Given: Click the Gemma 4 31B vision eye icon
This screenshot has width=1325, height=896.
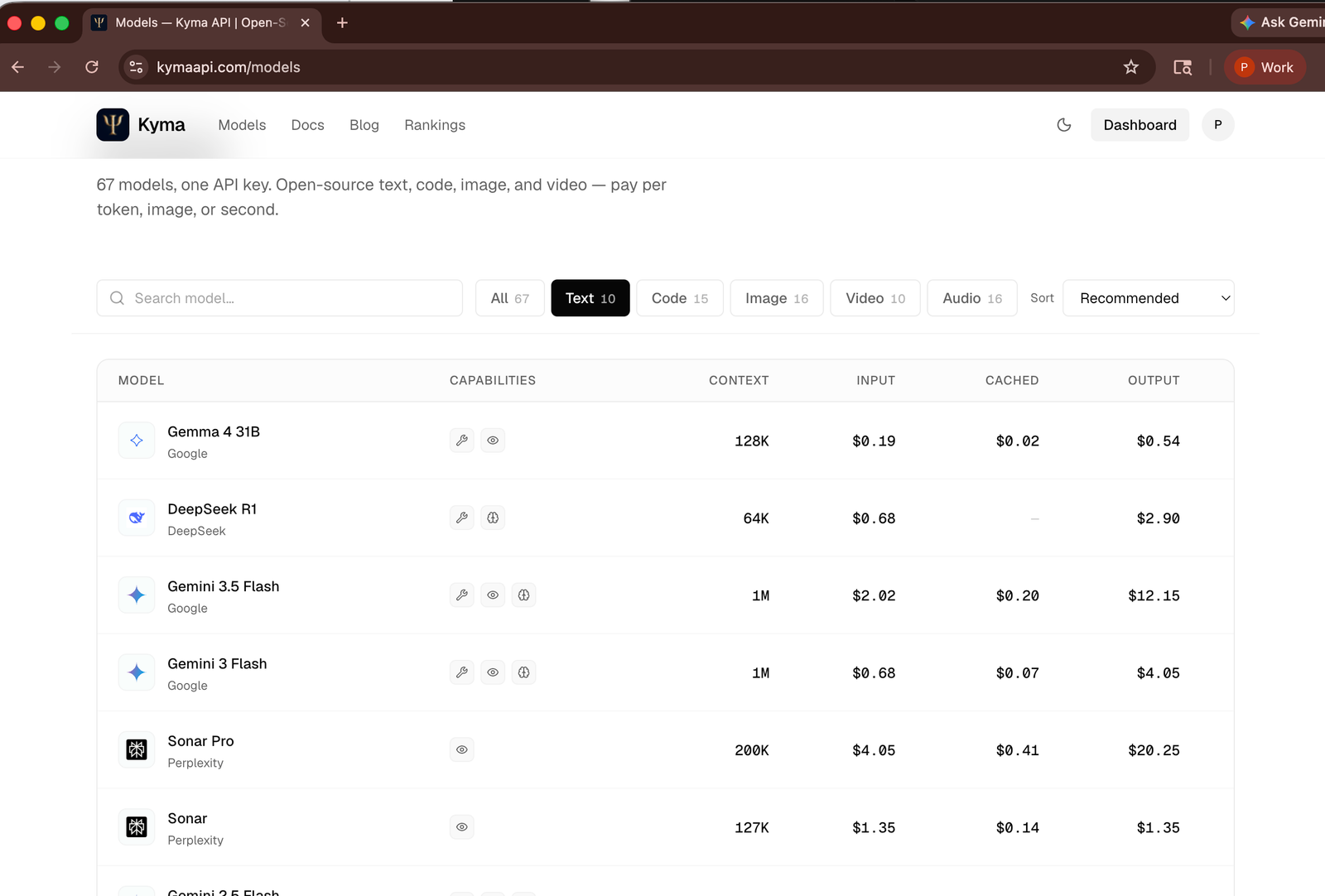Looking at the screenshot, I should (493, 441).
